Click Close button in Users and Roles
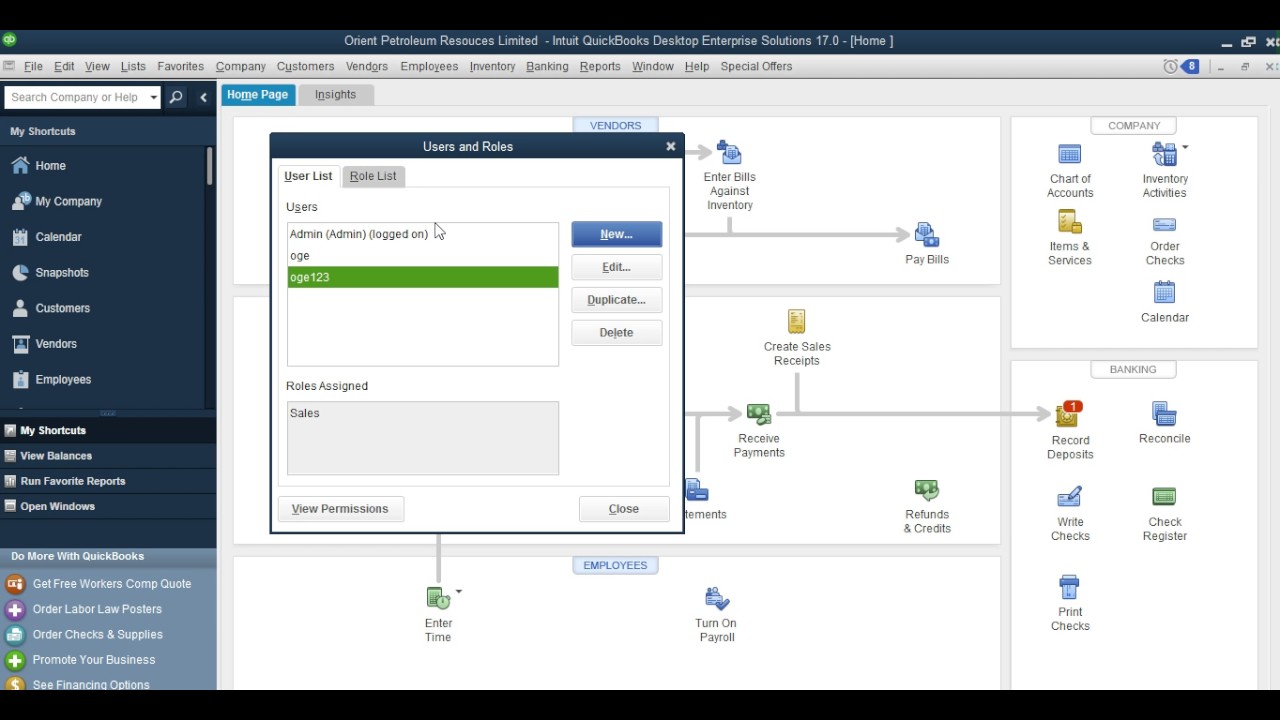 coord(624,509)
